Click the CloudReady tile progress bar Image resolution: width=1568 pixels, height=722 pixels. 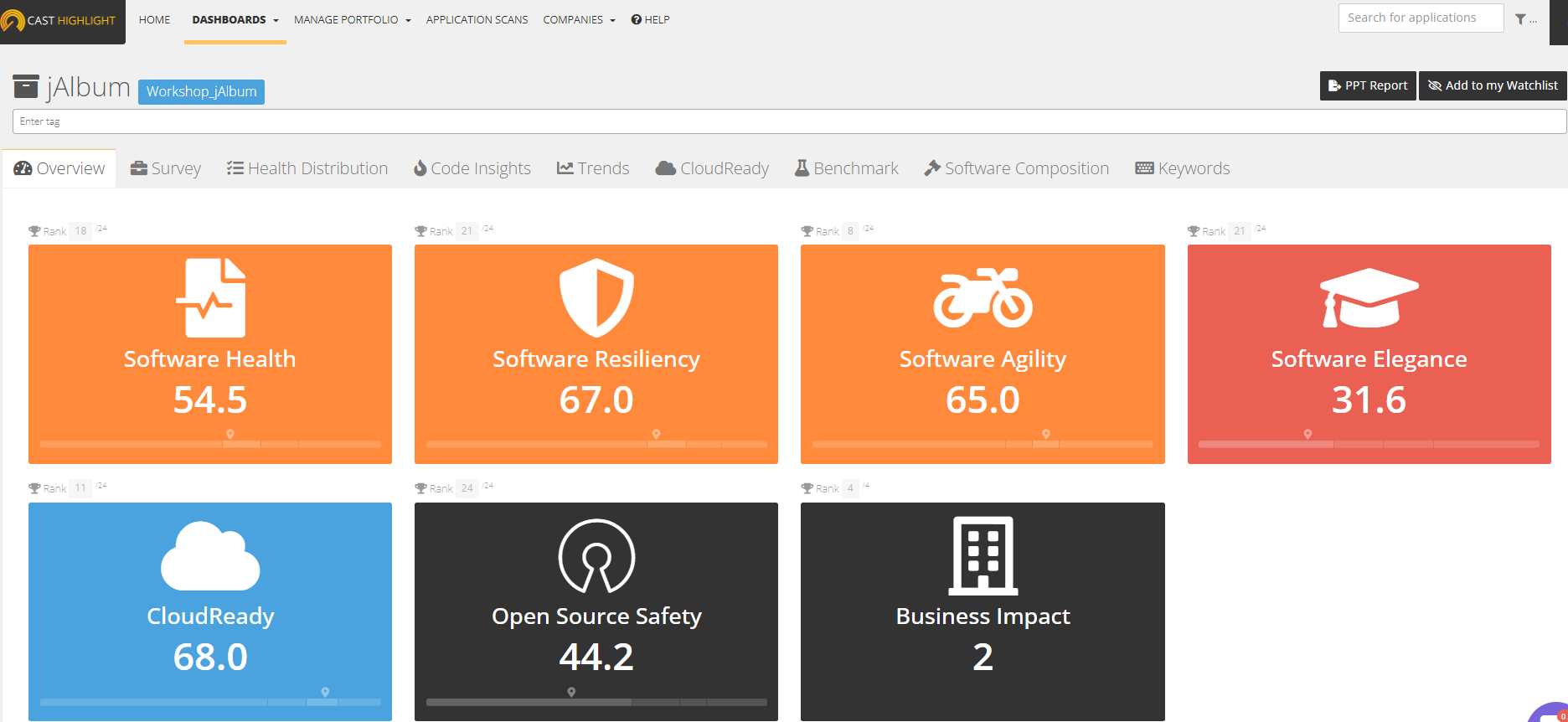click(x=210, y=702)
